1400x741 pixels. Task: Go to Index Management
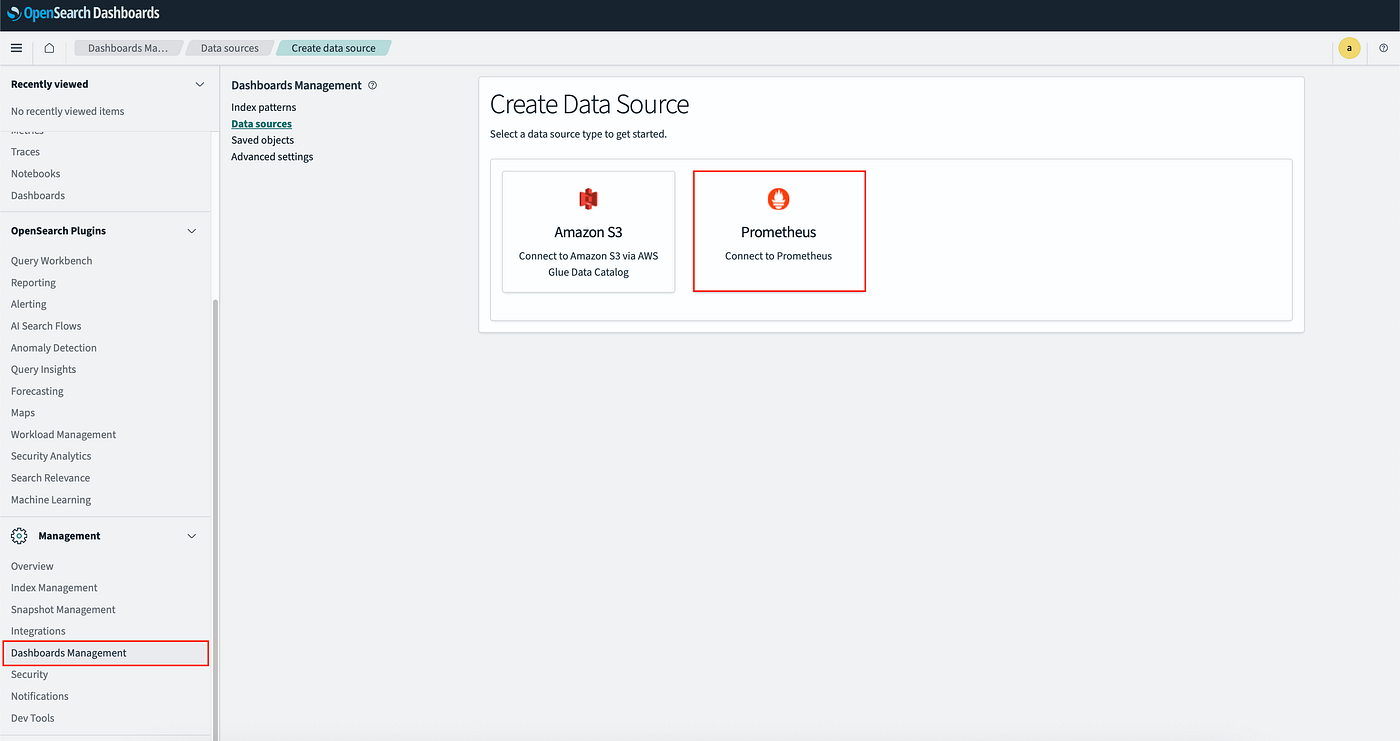tap(54, 588)
